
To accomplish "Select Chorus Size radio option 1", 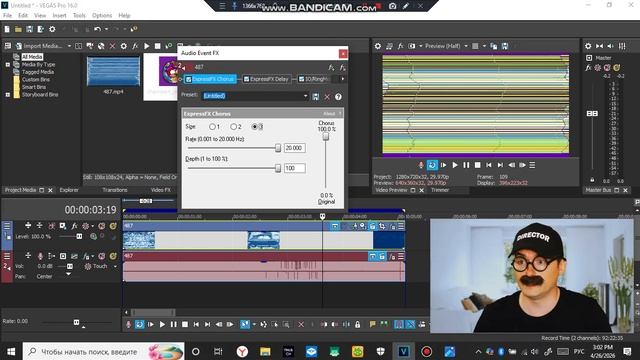I will click(x=212, y=127).
